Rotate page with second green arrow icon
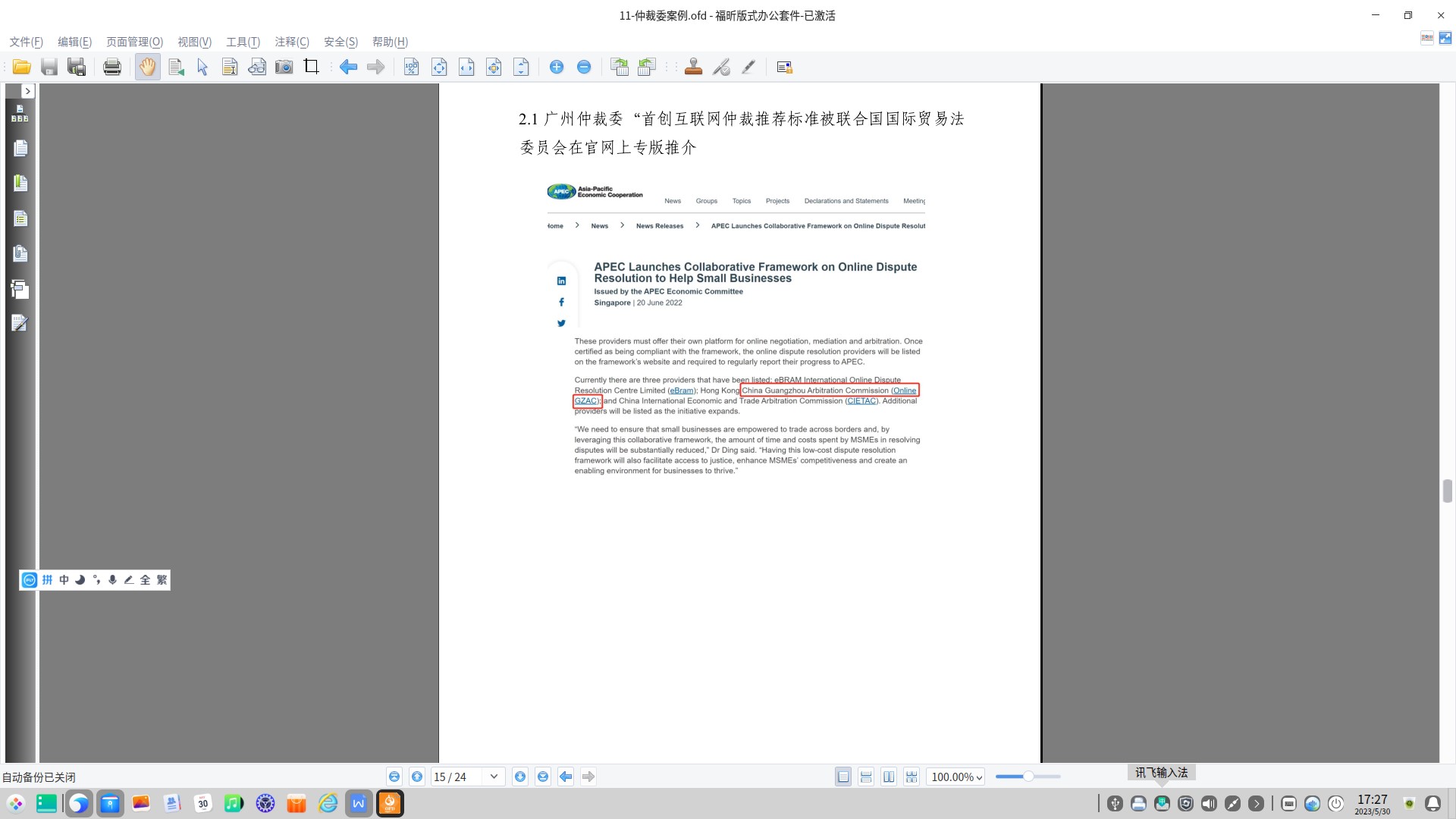Screen dimensions: 1456x819 pyautogui.click(x=647, y=67)
